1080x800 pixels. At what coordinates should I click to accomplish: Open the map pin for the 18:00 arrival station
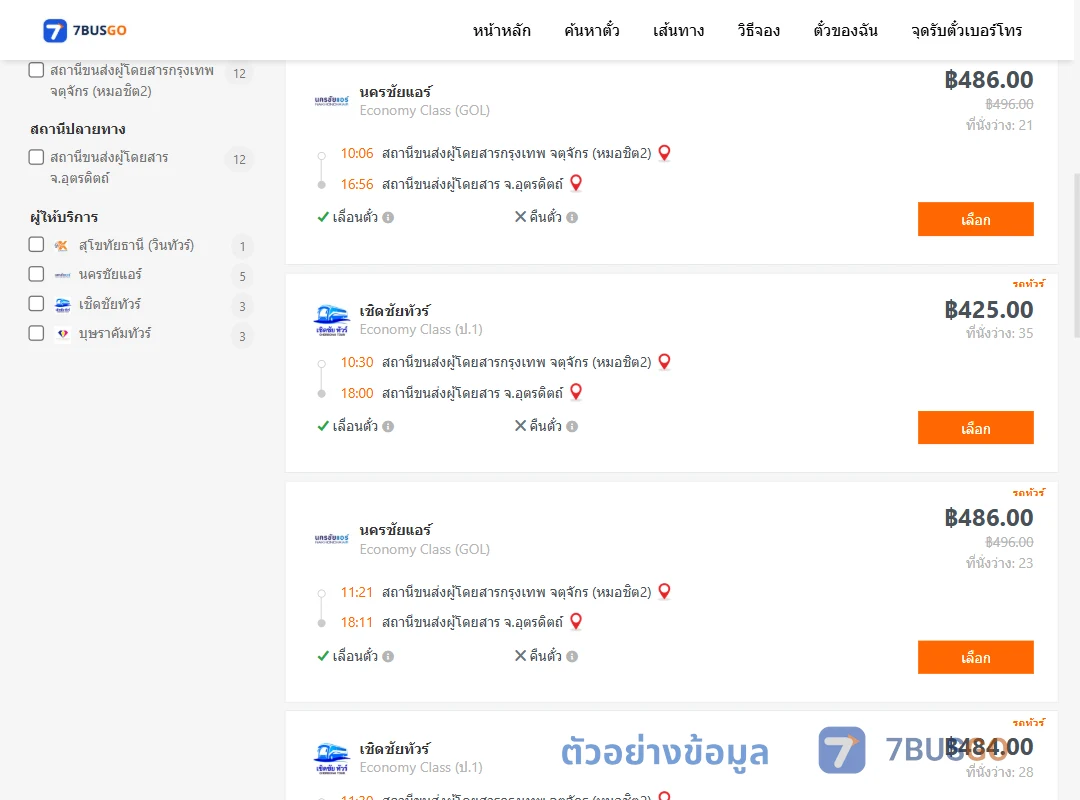(576, 392)
